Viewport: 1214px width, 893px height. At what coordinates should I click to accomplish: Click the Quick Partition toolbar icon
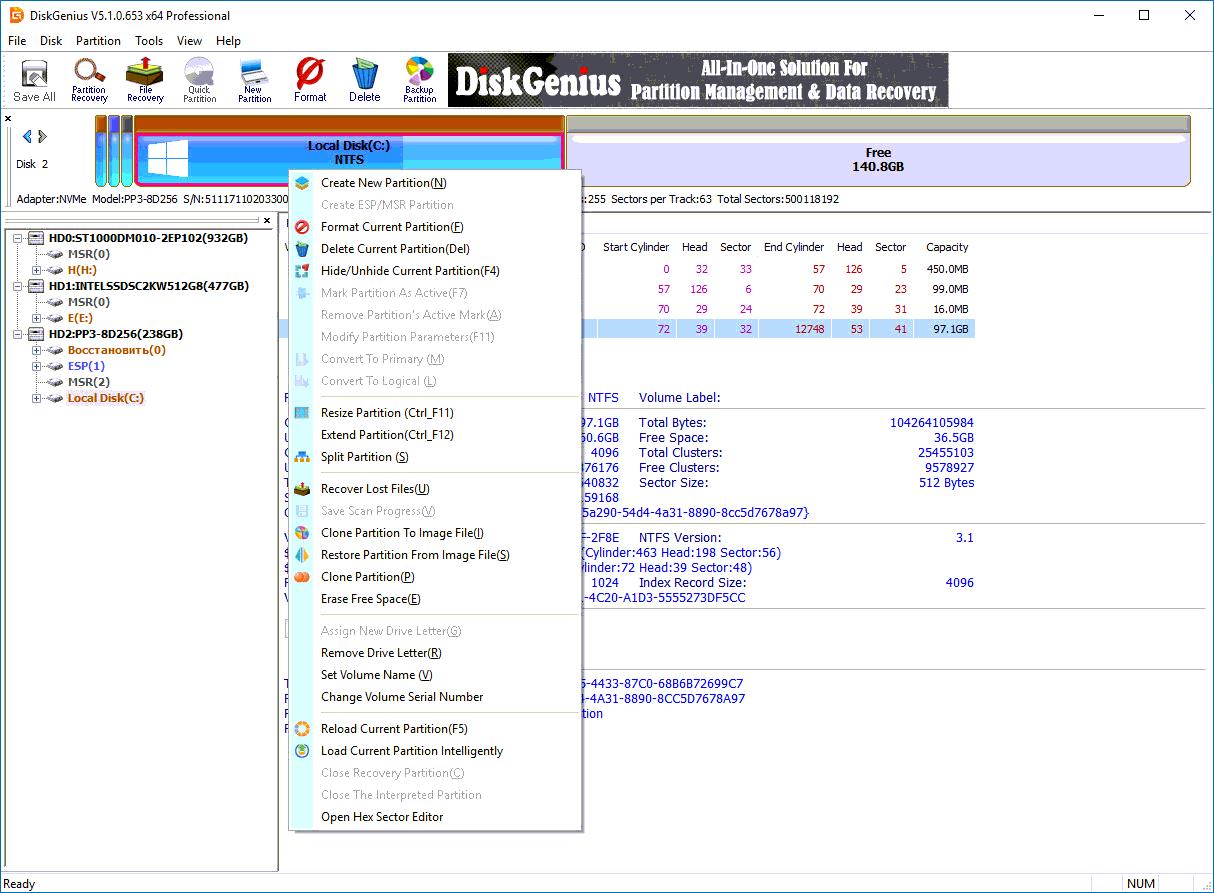click(199, 80)
